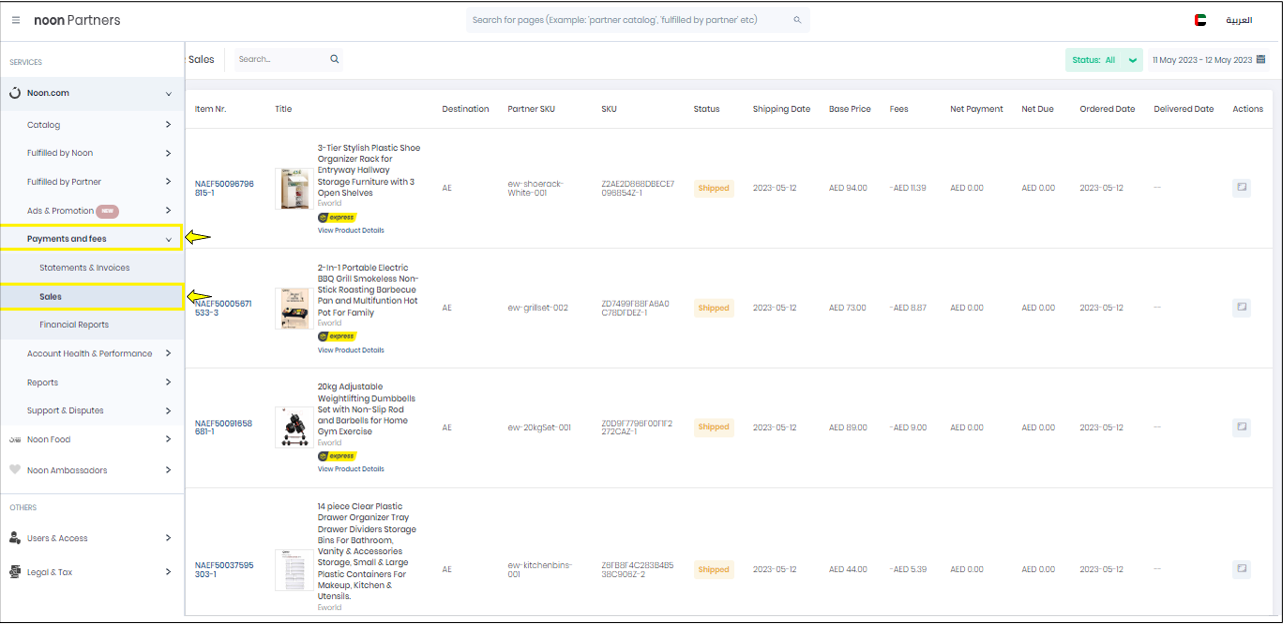The image size is (1286, 626).
Task: Click the Users & Access person icon
Action: (x=15, y=538)
